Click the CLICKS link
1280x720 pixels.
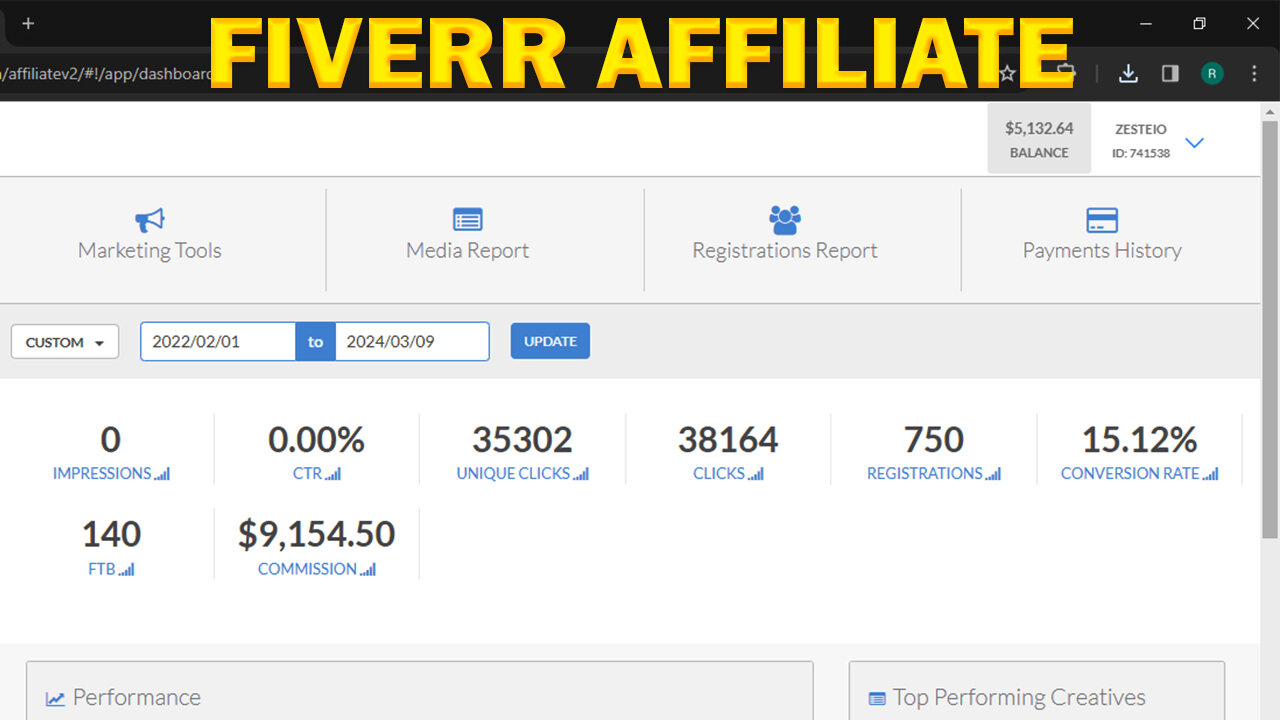click(x=719, y=474)
